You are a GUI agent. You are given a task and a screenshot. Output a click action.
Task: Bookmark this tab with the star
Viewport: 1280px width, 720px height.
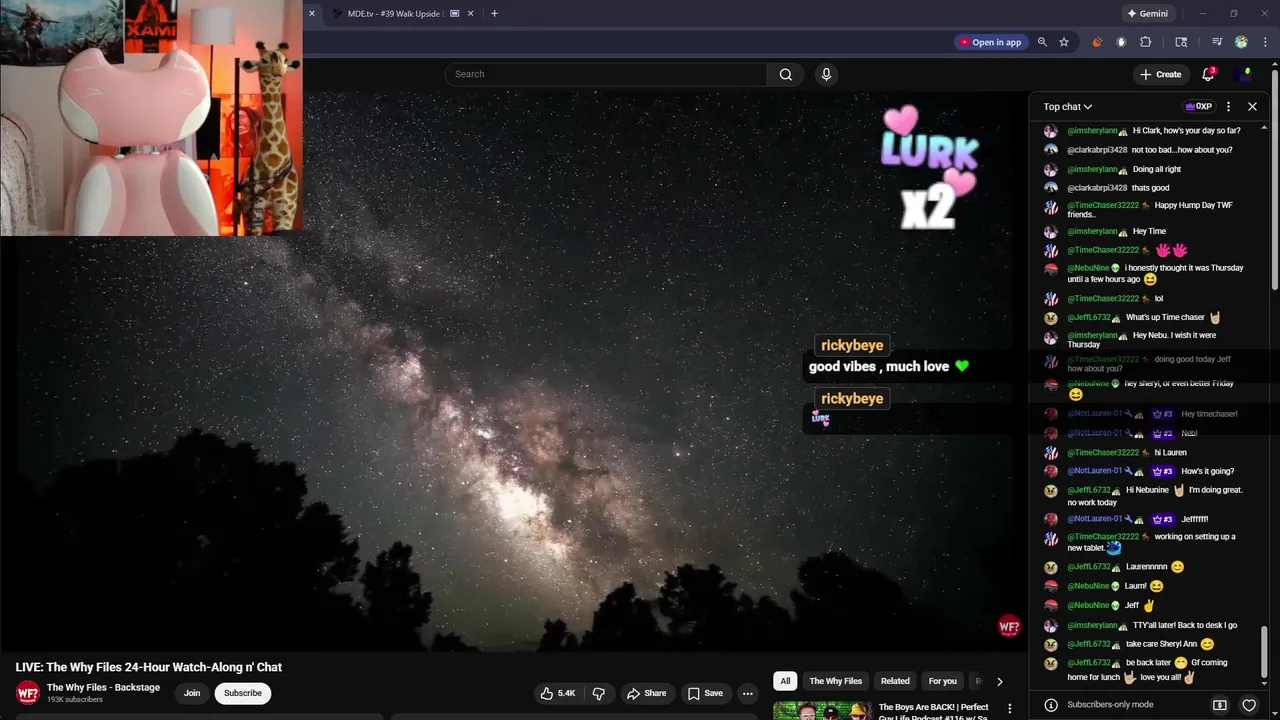click(1064, 42)
